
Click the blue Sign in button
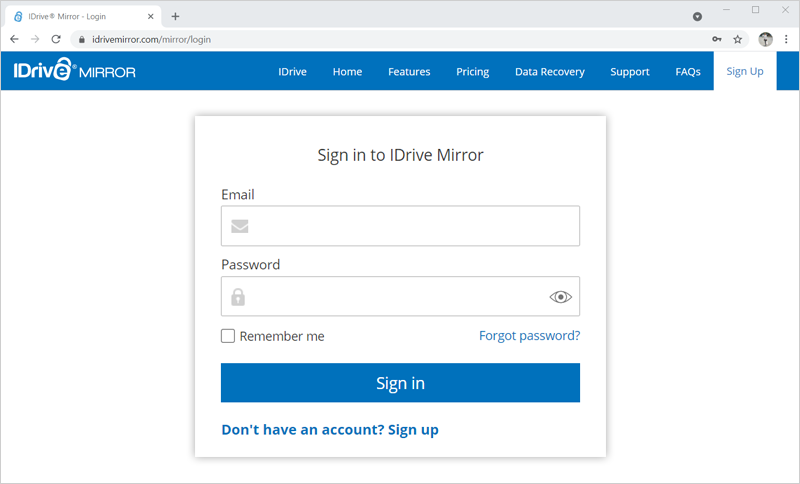tap(401, 383)
